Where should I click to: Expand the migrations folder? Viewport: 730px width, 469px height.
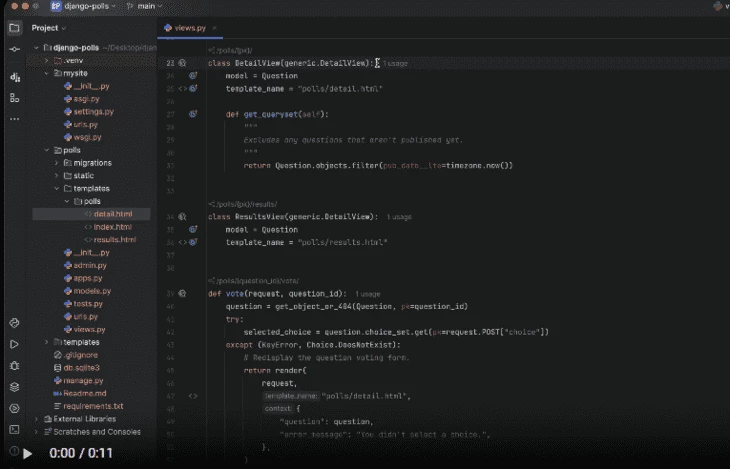[x=57, y=163]
